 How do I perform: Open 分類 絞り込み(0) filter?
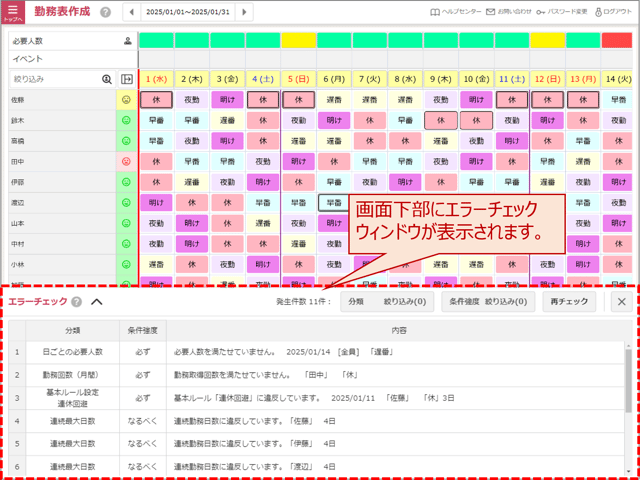pyautogui.click(x=387, y=302)
